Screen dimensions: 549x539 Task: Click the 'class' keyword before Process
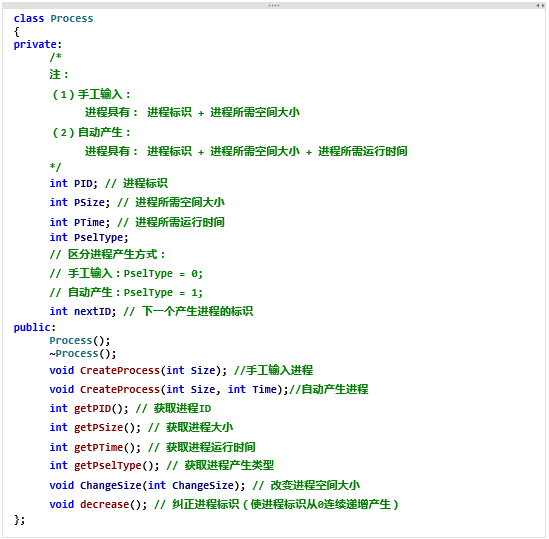[x=29, y=18]
